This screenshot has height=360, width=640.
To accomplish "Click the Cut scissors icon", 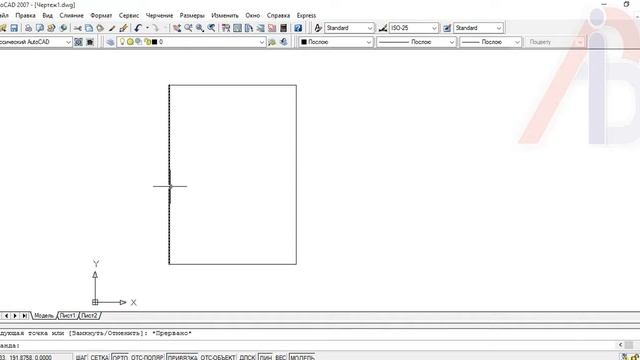I will [78, 28].
